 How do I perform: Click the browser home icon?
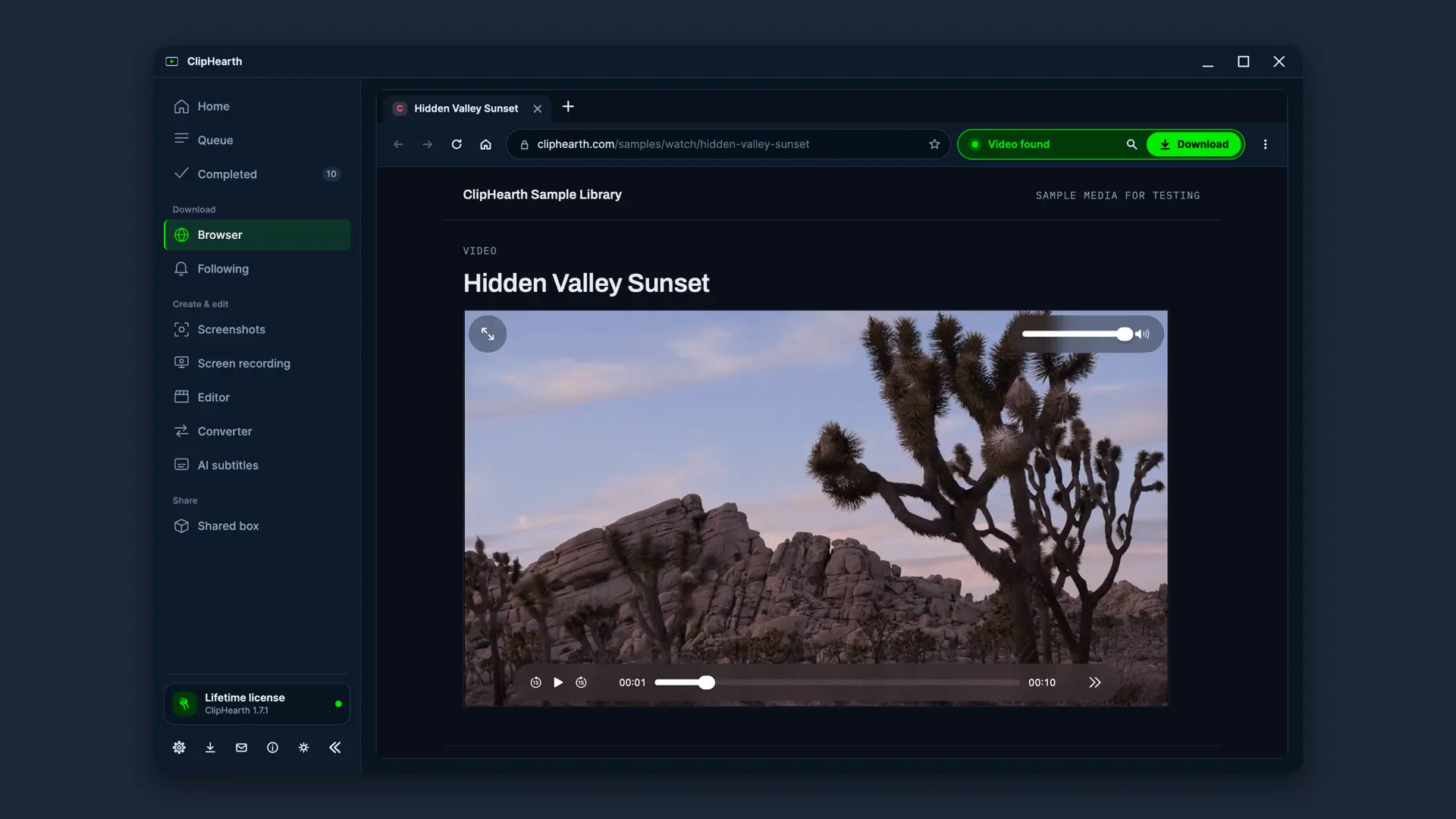coord(486,144)
